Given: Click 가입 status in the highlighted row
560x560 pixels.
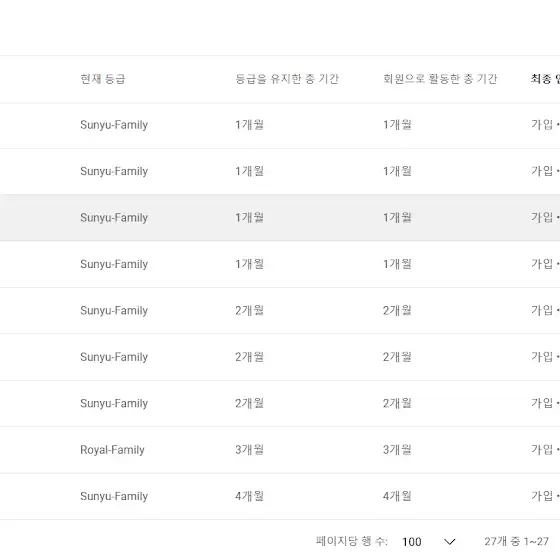Looking at the screenshot, I should pyautogui.click(x=542, y=218).
